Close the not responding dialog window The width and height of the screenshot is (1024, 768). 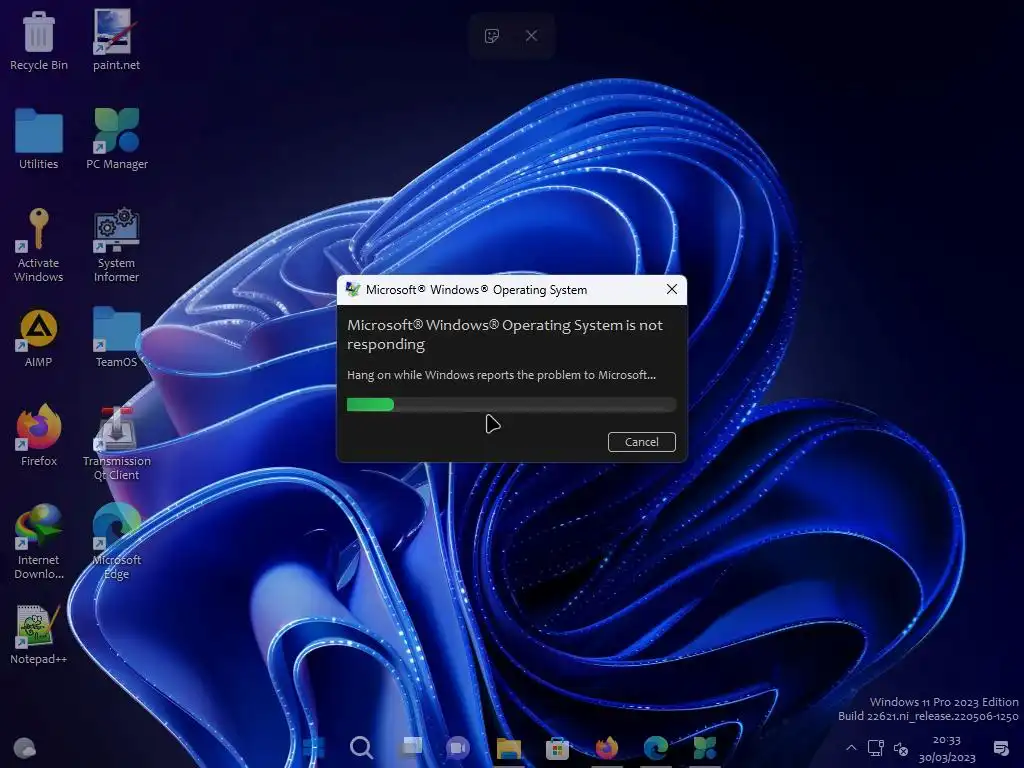[x=671, y=289]
